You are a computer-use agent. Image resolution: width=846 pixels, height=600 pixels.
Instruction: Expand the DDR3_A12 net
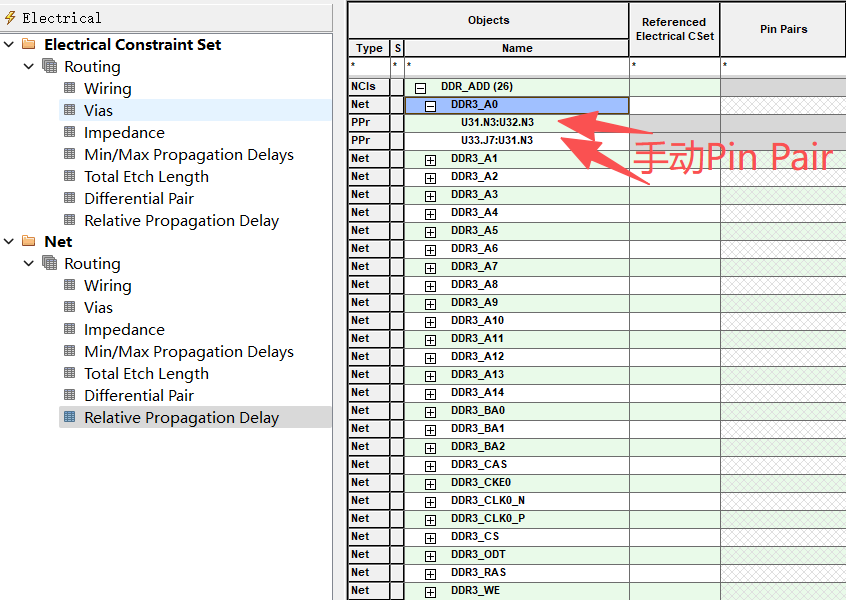click(430, 358)
